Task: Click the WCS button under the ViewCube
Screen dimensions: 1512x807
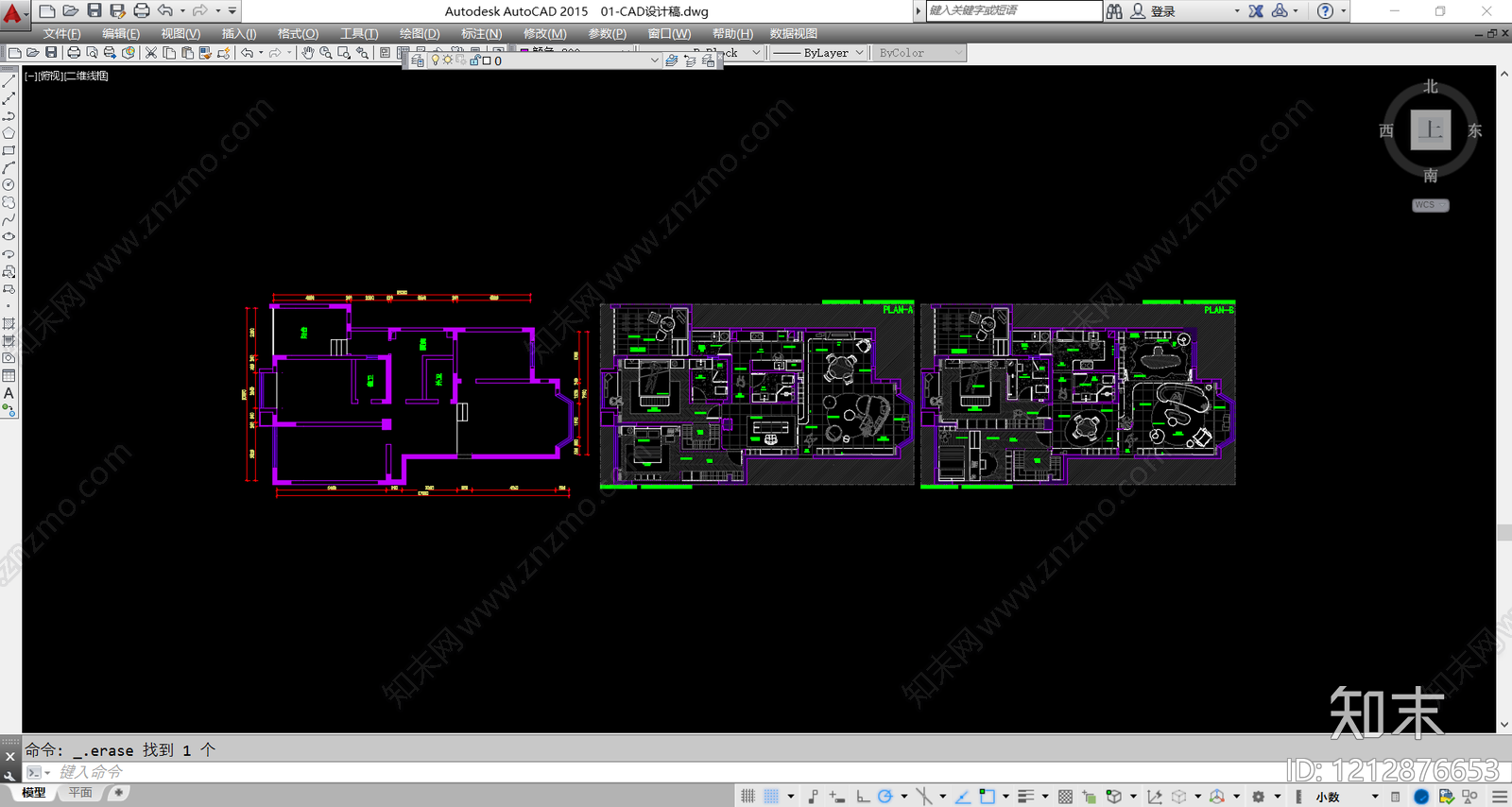Action: [x=1430, y=205]
